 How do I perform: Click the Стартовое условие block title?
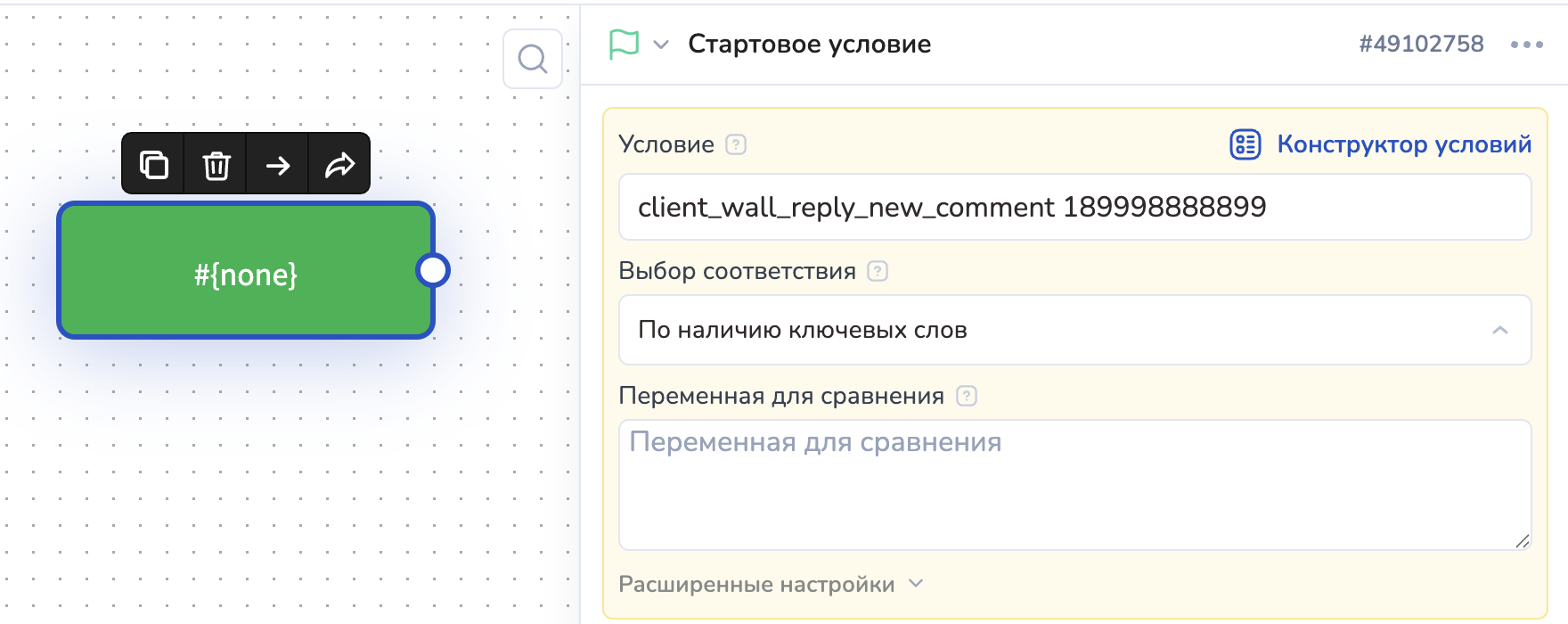[809, 44]
